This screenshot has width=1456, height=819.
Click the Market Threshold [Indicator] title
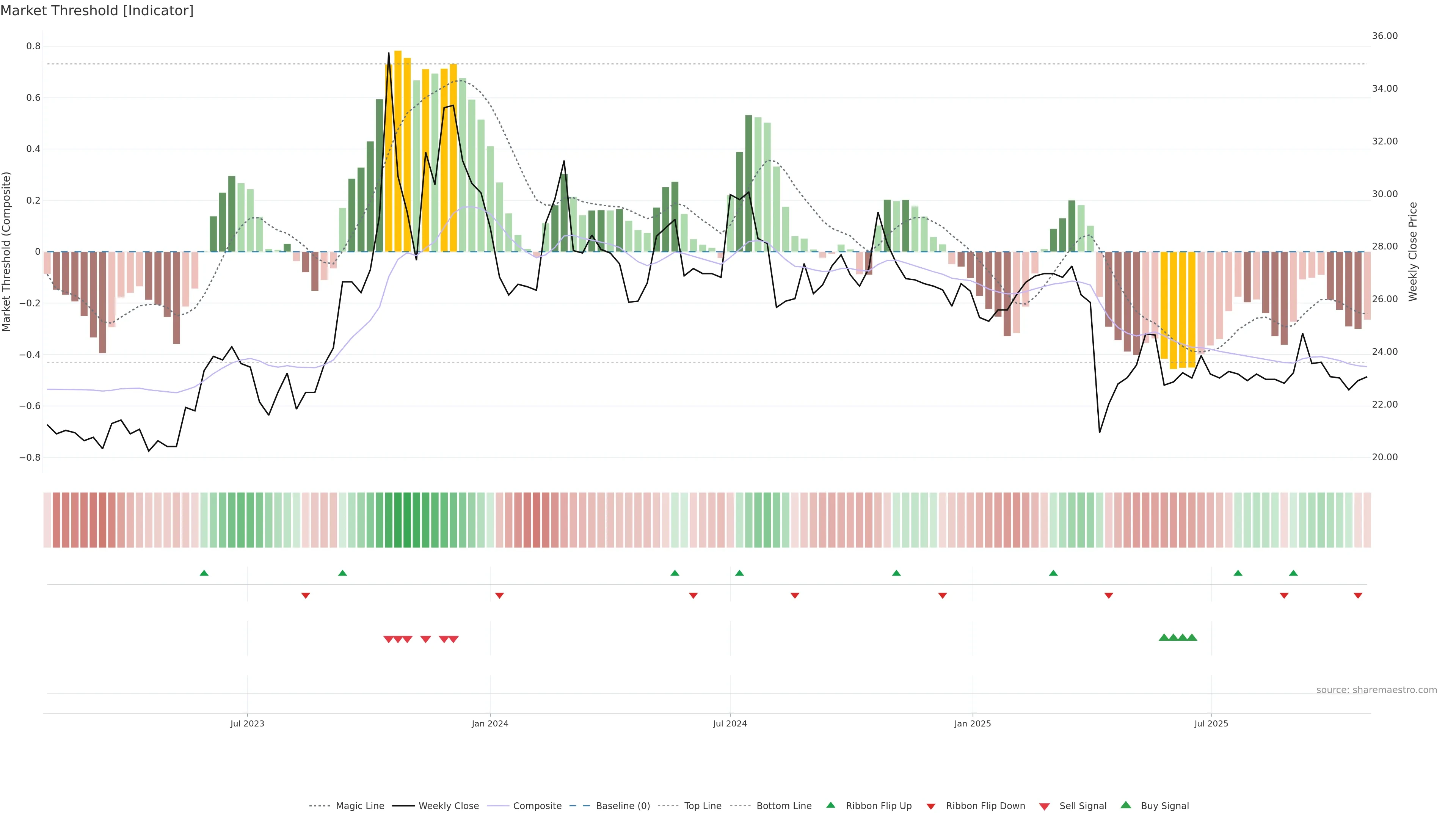[97, 11]
